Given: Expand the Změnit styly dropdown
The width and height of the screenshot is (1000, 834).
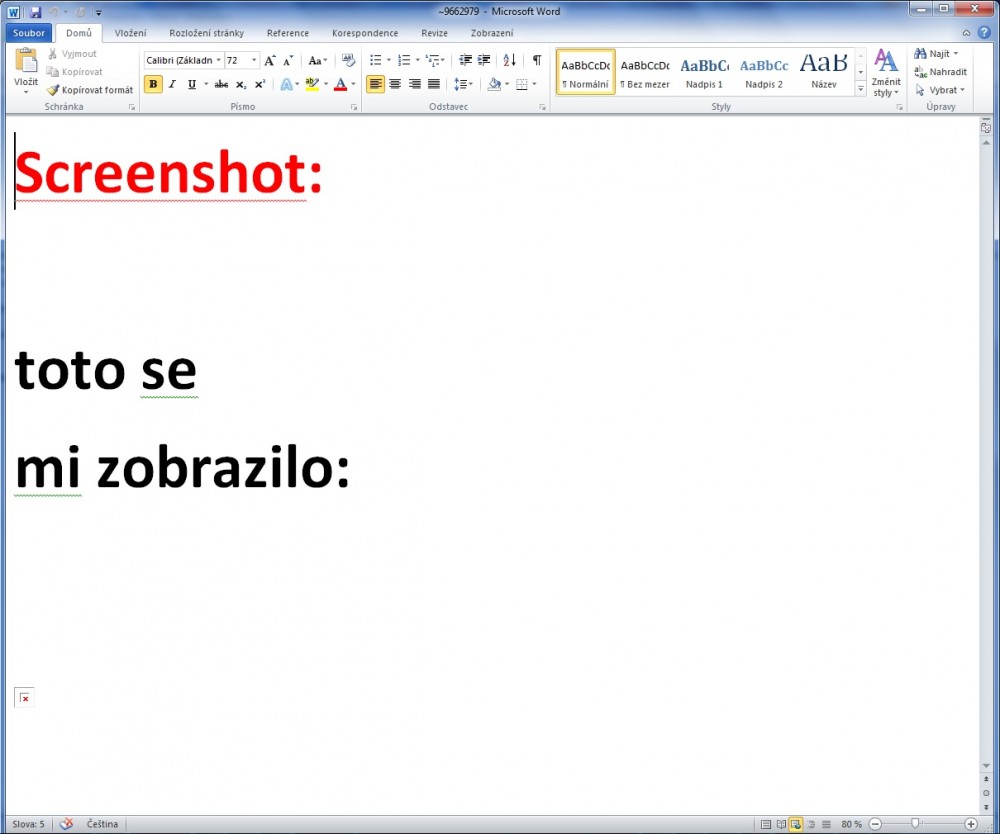Looking at the screenshot, I should [x=886, y=75].
